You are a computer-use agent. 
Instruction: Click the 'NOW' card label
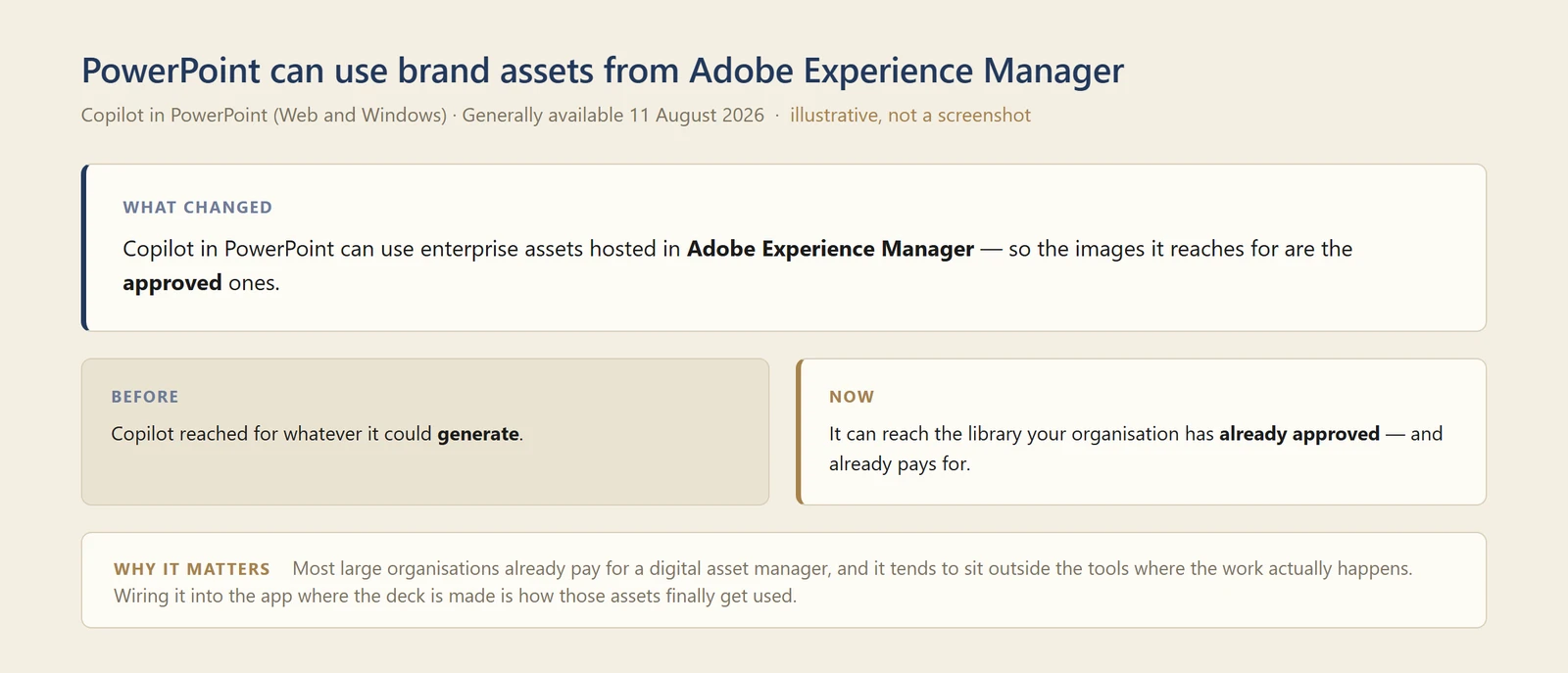point(852,397)
